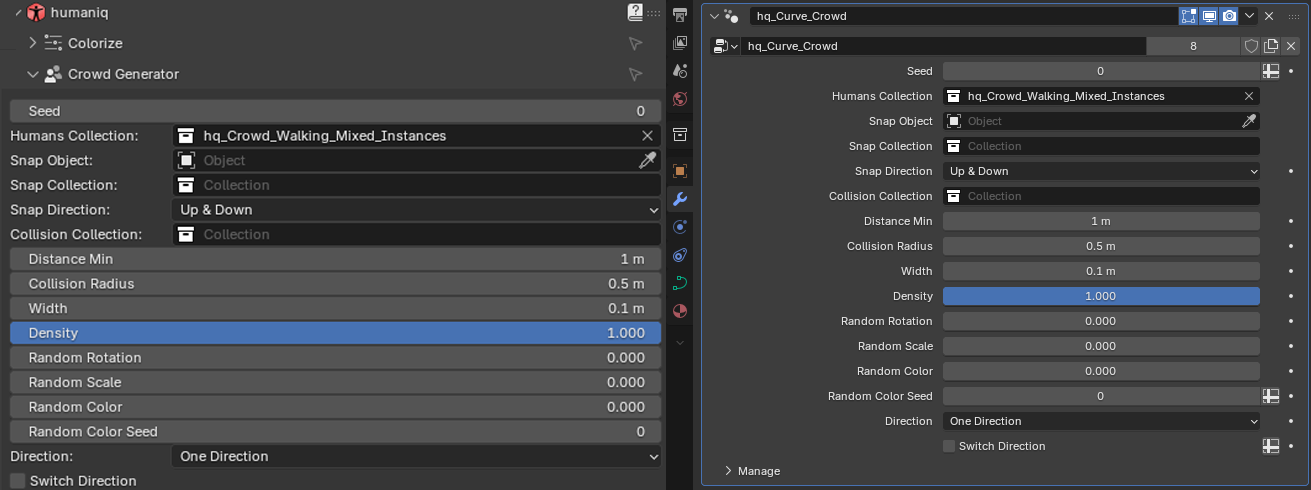Collapse the hq_Curve_Crowd modifier panel

(x=712, y=16)
